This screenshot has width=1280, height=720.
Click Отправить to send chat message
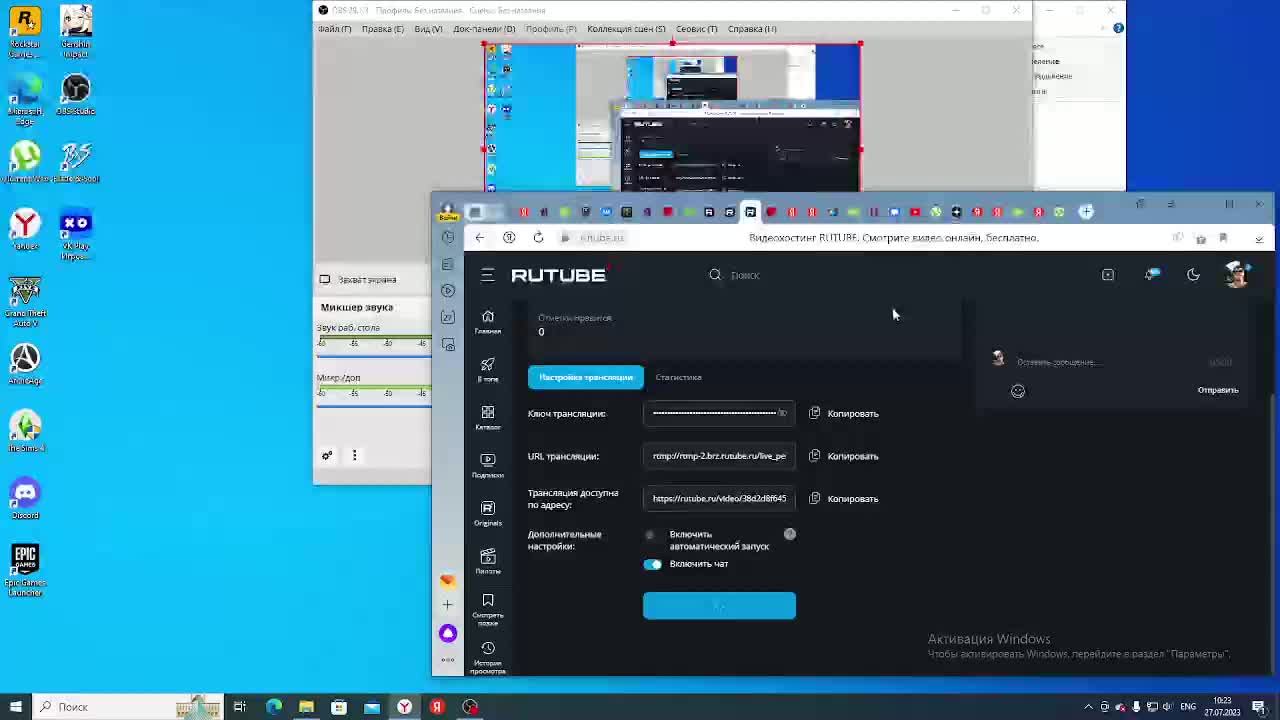1217,390
